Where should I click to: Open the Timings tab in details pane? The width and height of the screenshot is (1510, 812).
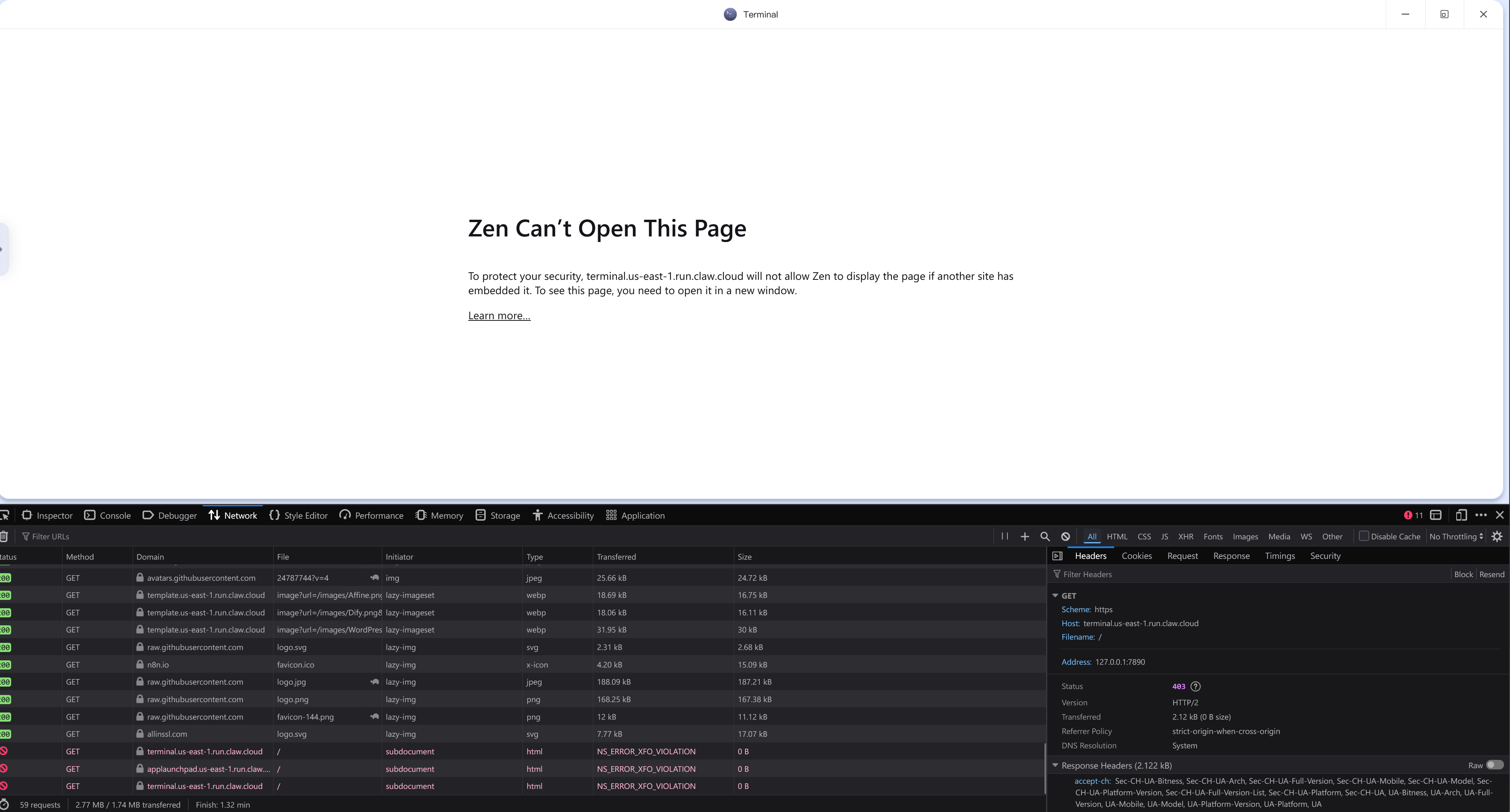(1279, 555)
